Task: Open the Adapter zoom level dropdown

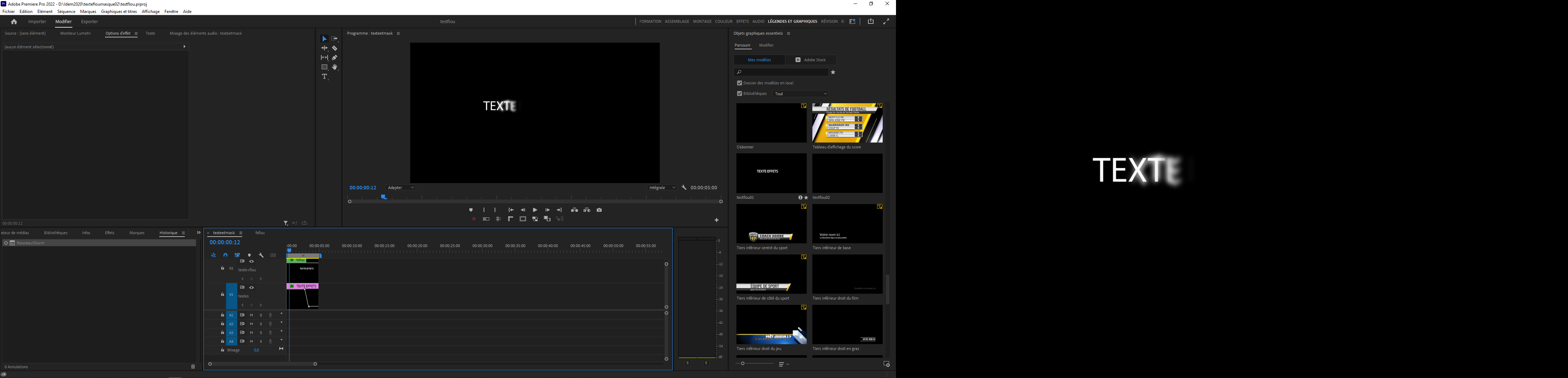Action: click(x=400, y=188)
